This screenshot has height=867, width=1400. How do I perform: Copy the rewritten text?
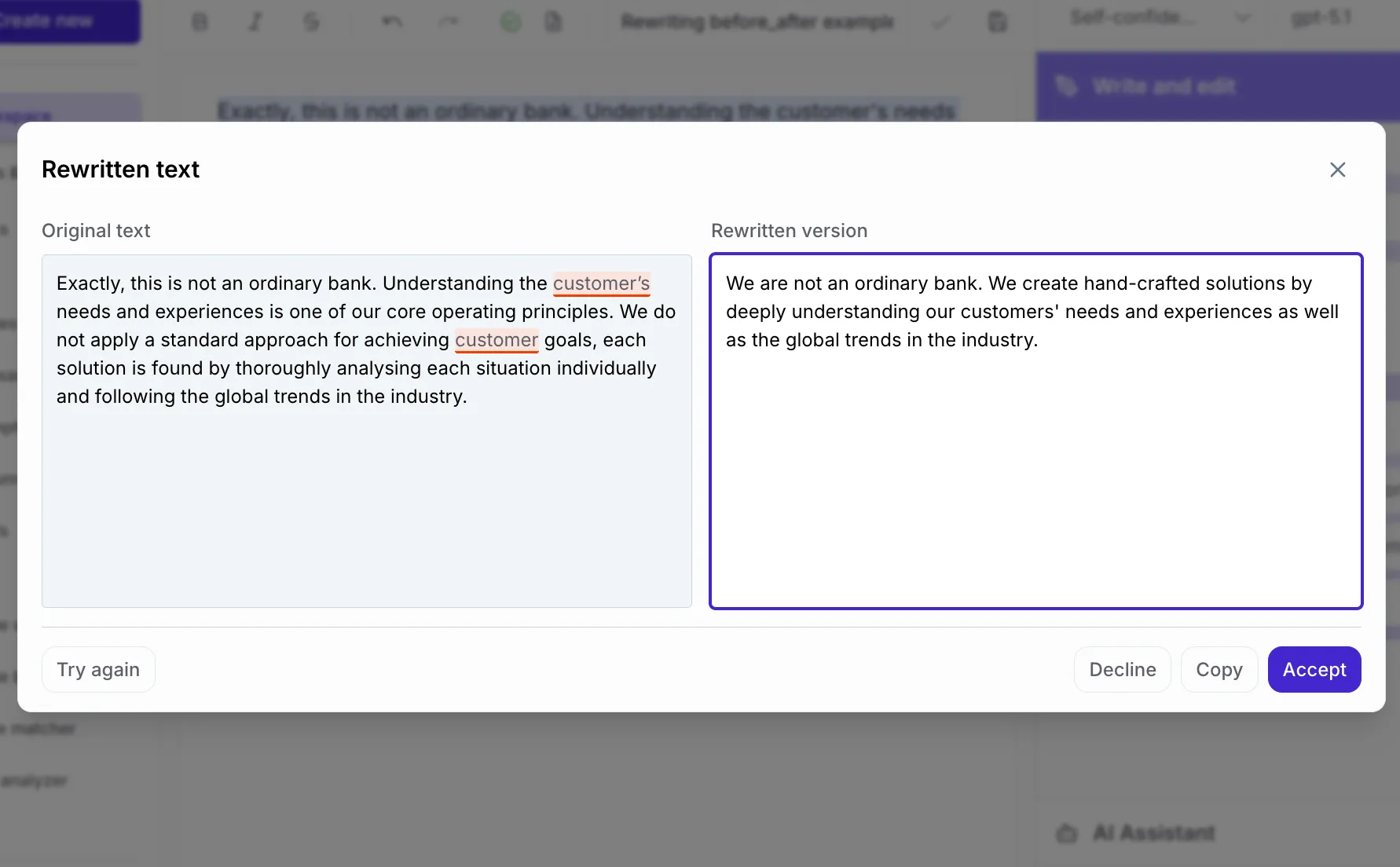1219,669
